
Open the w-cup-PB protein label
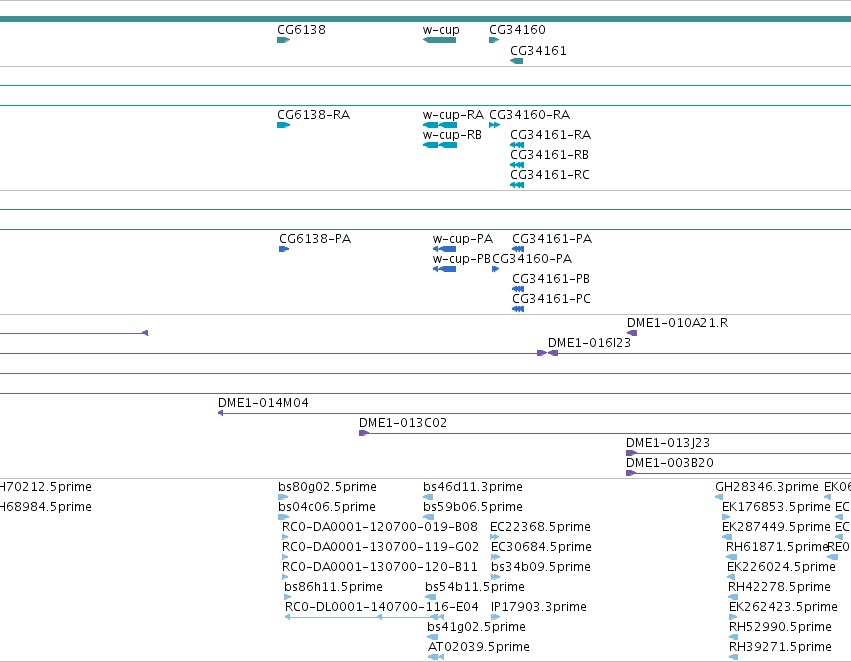pyautogui.click(x=461, y=259)
